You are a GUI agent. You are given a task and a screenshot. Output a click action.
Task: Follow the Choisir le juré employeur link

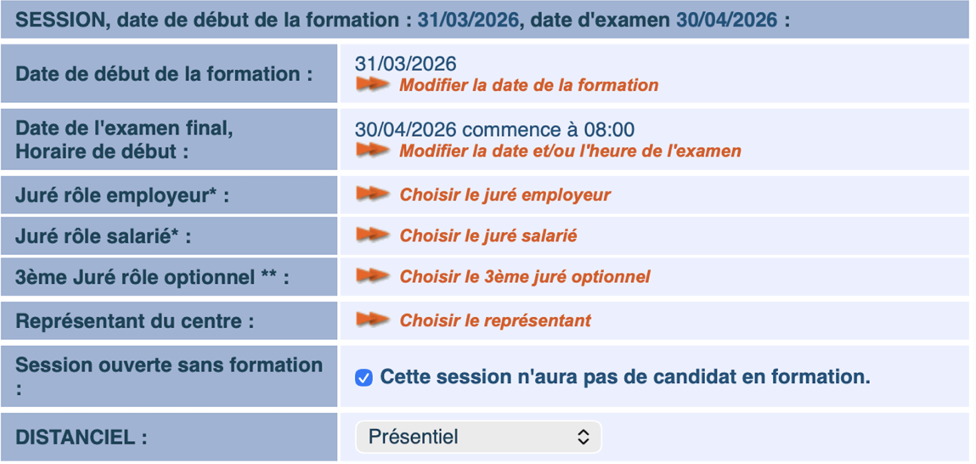pyautogui.click(x=505, y=194)
